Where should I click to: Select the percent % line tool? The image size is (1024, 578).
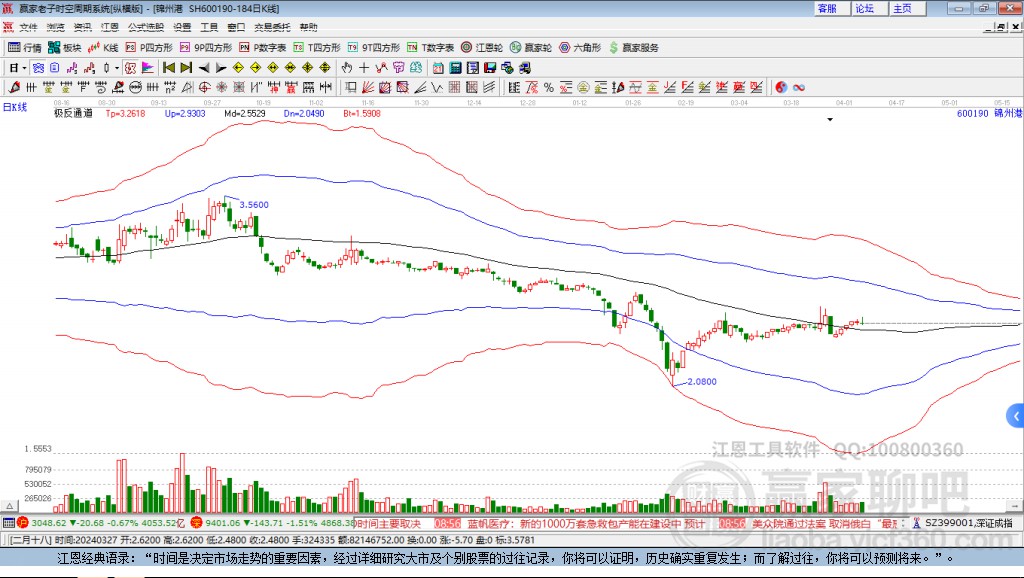pyautogui.click(x=549, y=87)
